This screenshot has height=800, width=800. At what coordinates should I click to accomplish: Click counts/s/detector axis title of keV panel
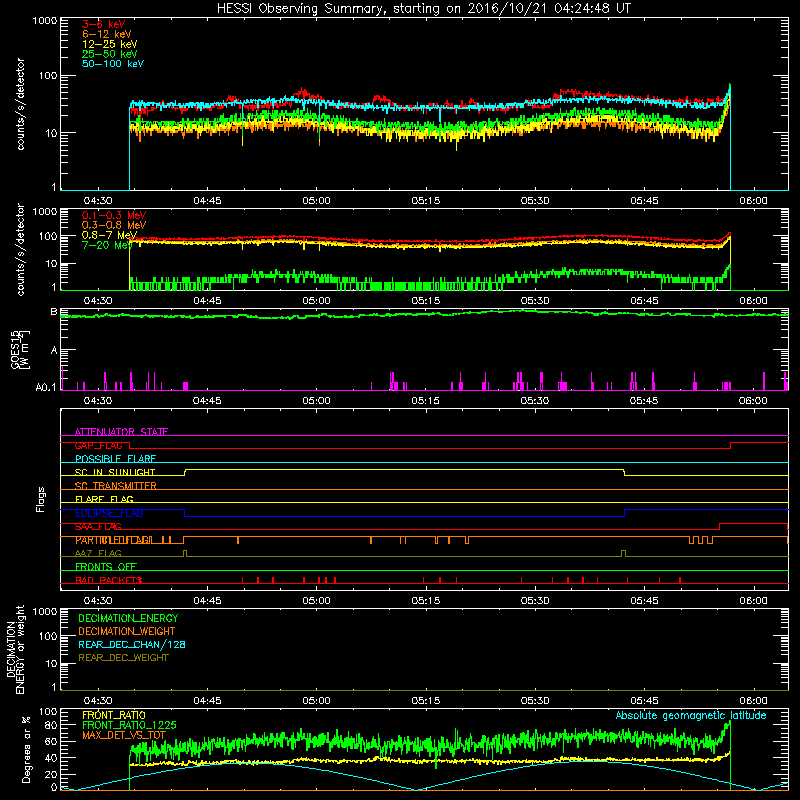point(20,104)
